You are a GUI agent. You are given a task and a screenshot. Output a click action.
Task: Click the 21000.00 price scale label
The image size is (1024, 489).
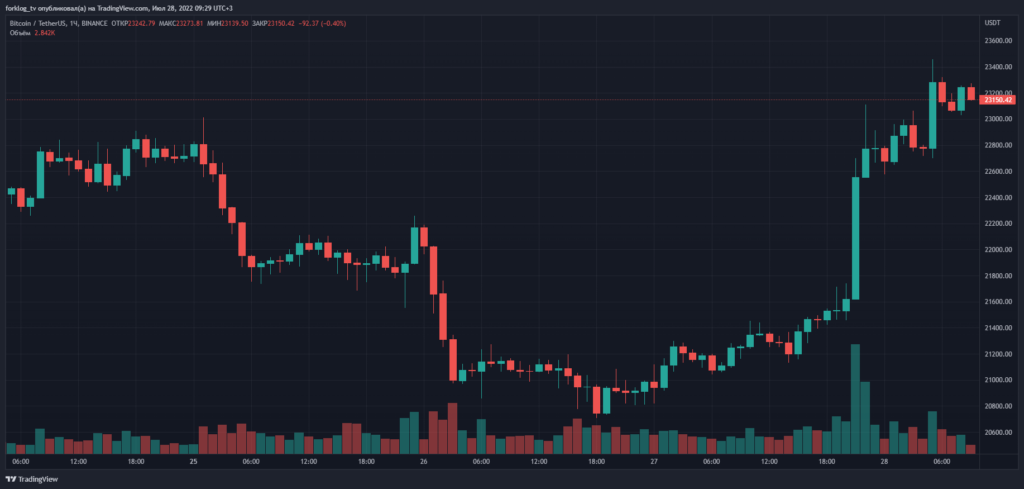[999, 380]
